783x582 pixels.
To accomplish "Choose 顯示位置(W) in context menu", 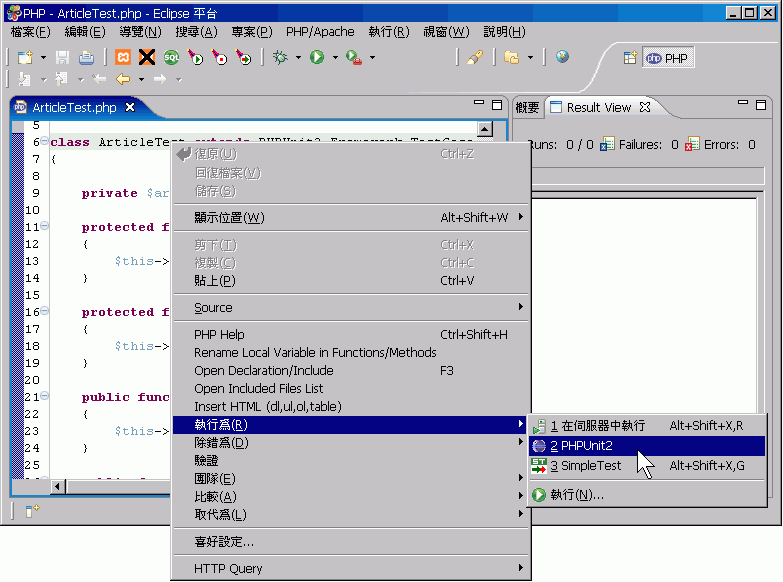I will click(x=351, y=217).
